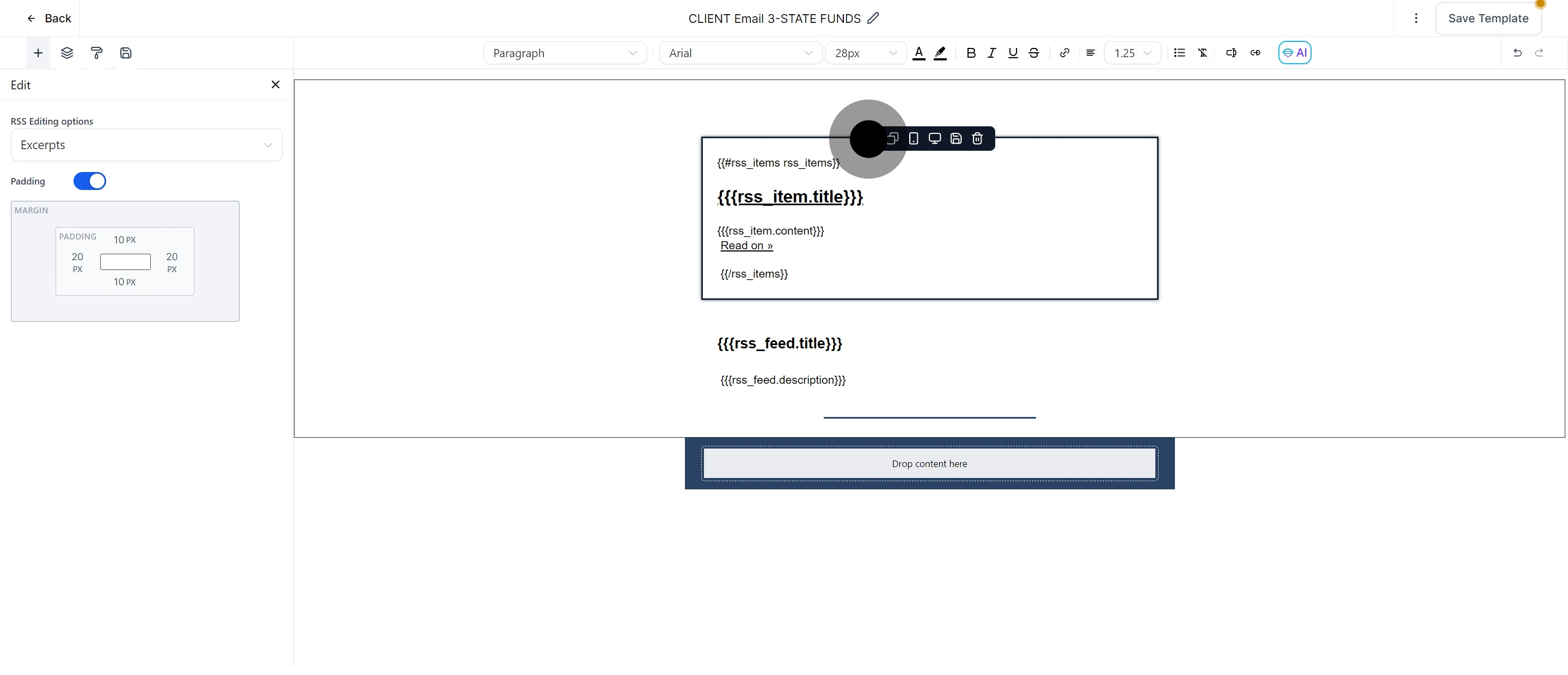The image size is (1568, 675).
Task: Delete the selected RSS block
Action: click(x=977, y=139)
